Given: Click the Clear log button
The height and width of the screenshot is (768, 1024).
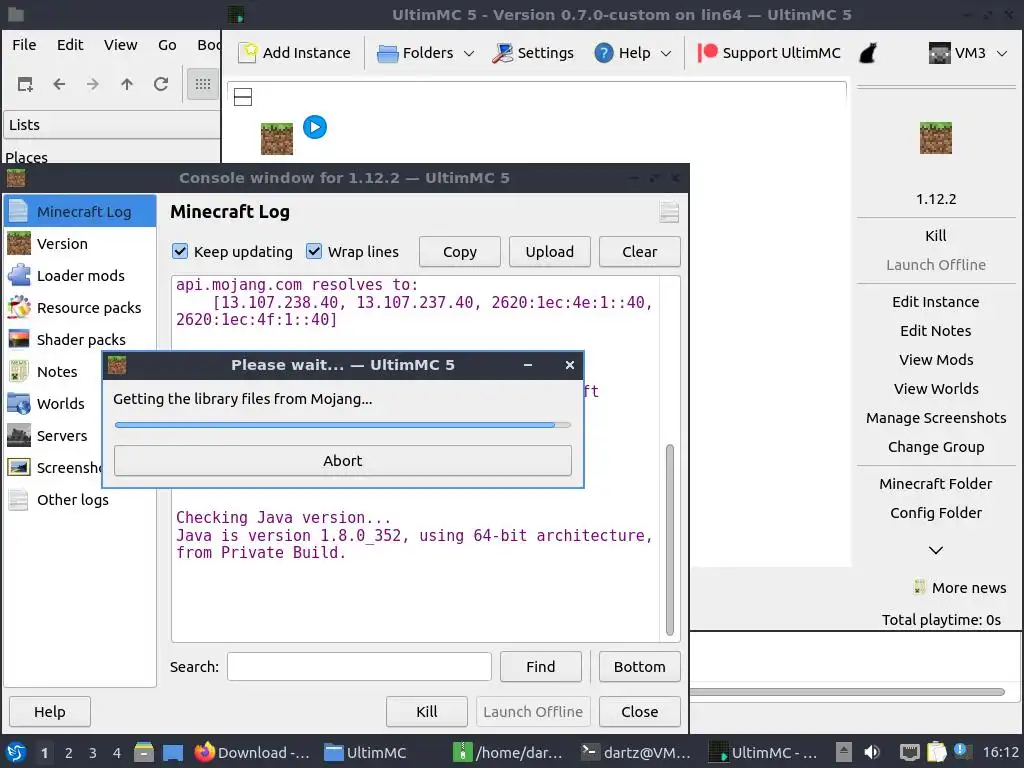Looking at the screenshot, I should [x=639, y=252].
